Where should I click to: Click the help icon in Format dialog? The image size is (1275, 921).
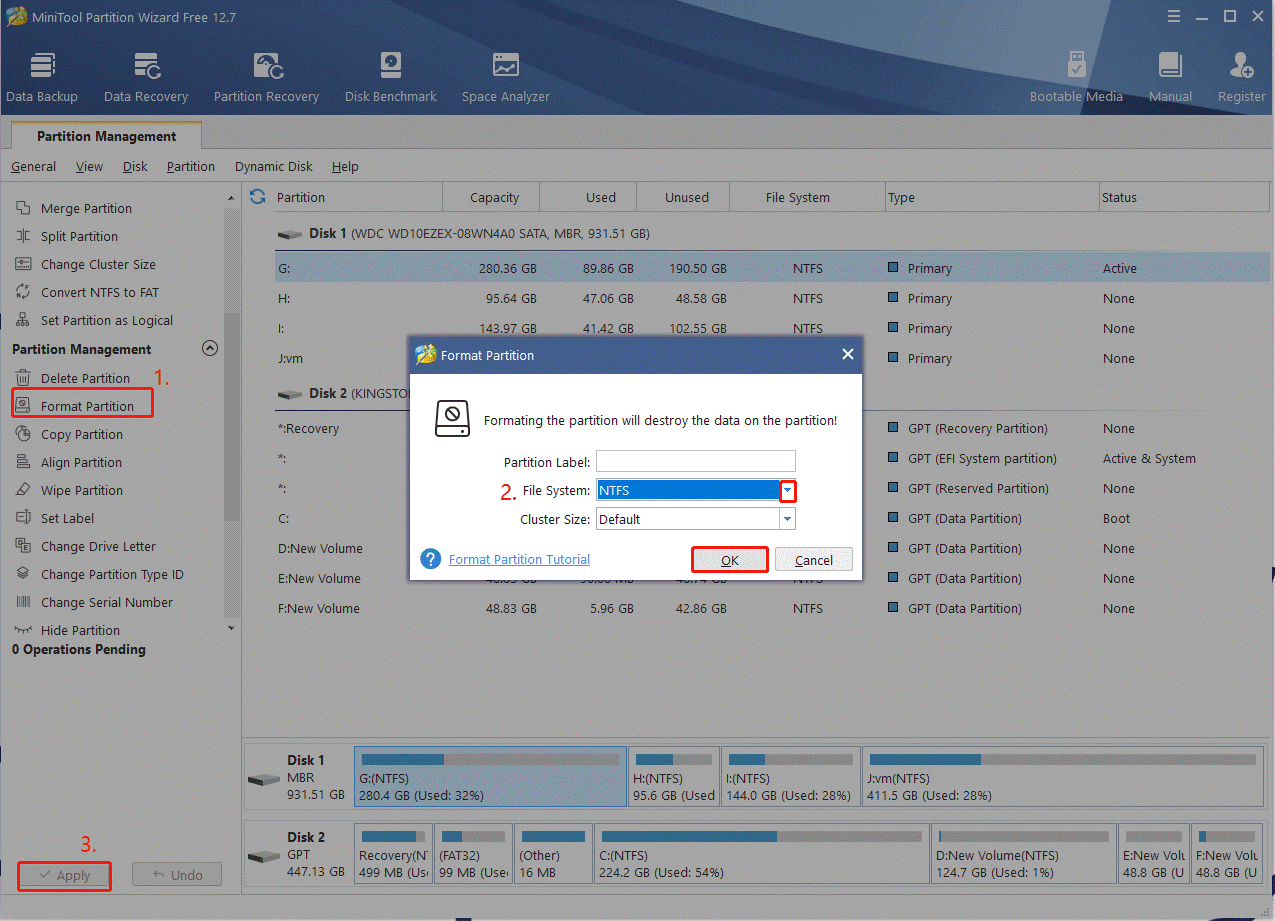431,558
